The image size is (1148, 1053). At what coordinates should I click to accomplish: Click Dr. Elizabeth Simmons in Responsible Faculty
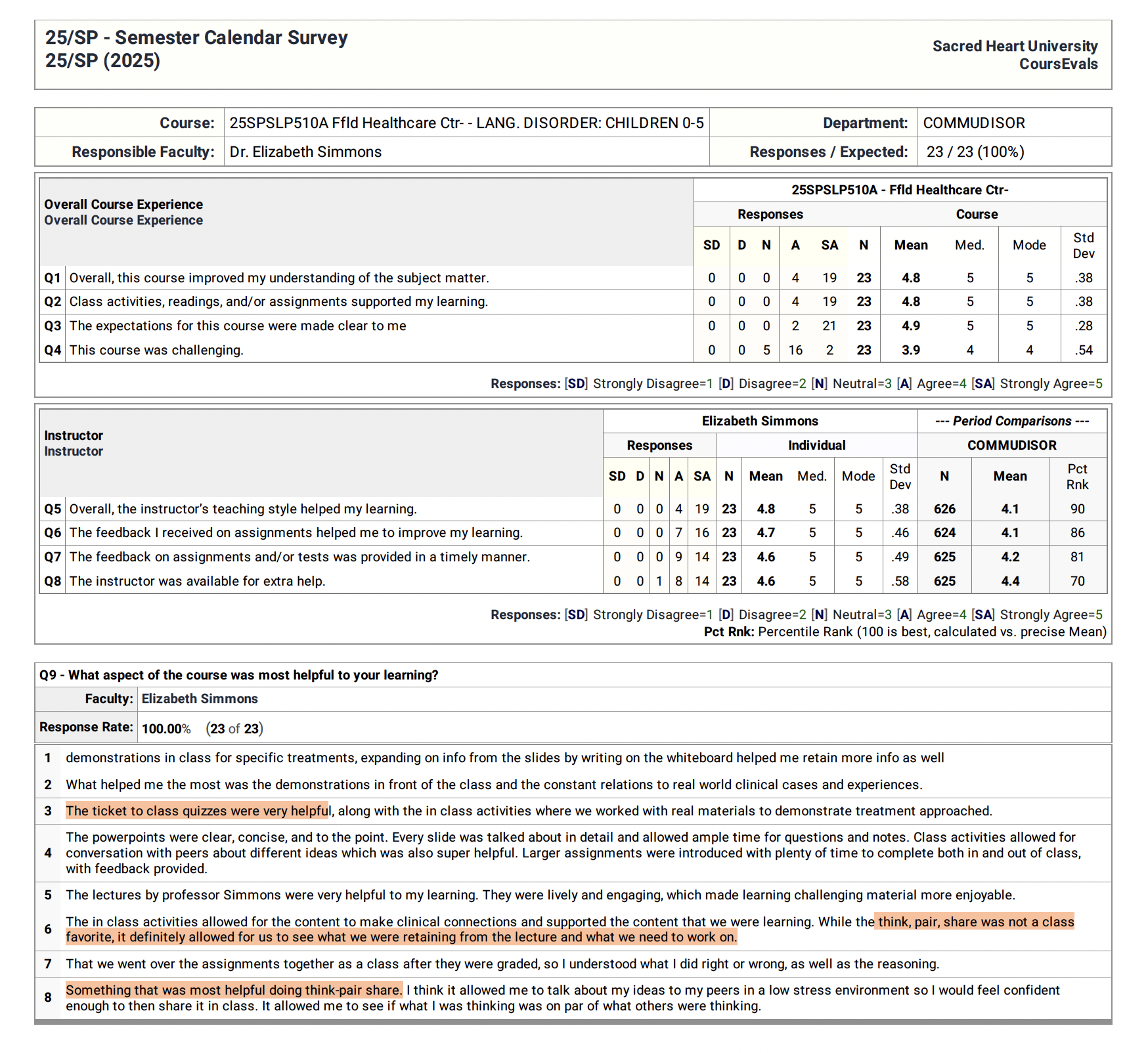[x=305, y=152]
